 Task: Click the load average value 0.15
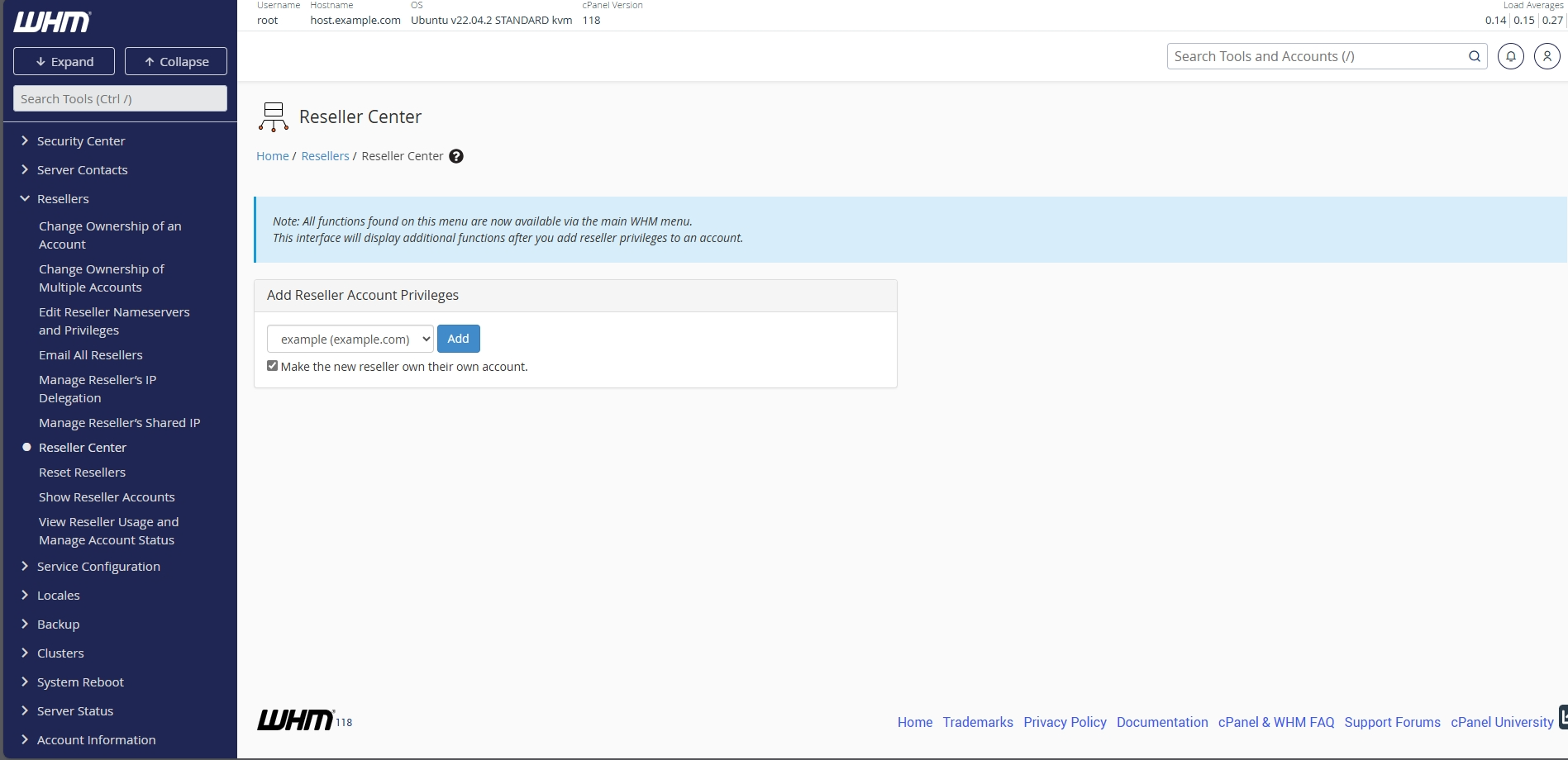tap(1524, 21)
